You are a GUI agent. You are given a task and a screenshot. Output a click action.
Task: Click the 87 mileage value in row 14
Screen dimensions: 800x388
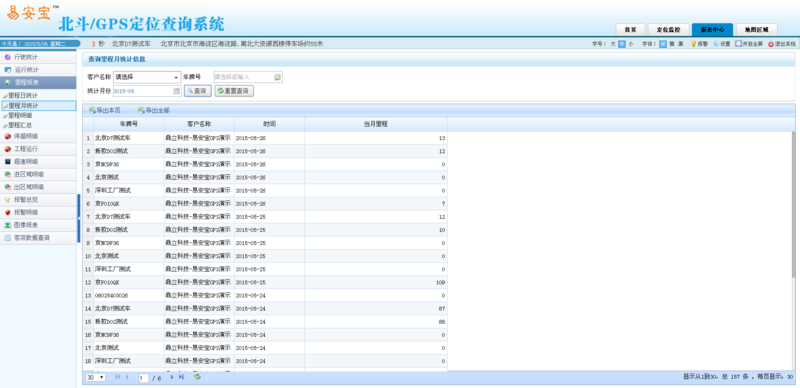point(442,309)
